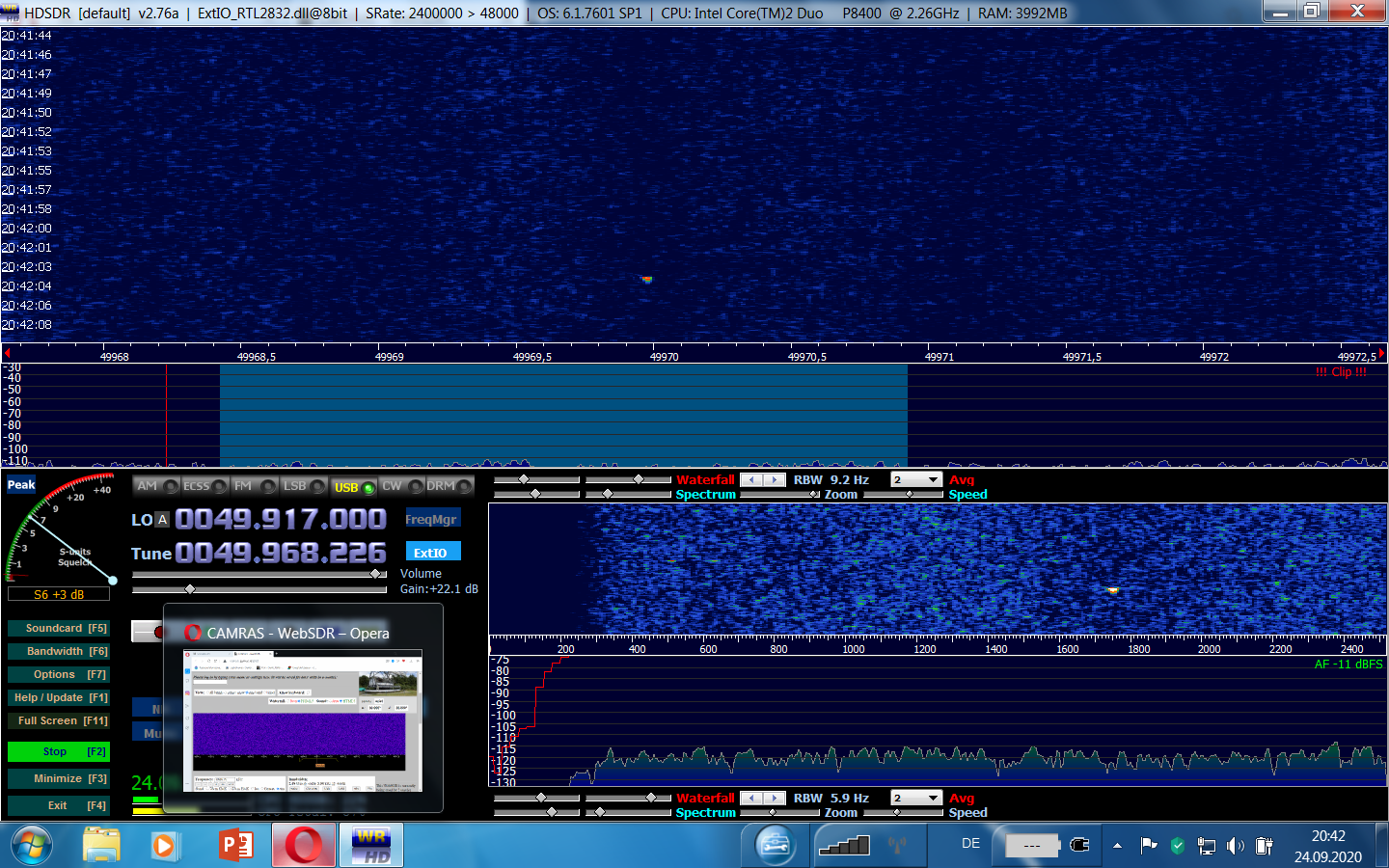This screenshot has width=1389, height=868.
Task: Select LSB demodulation mode
Action: pos(304,486)
